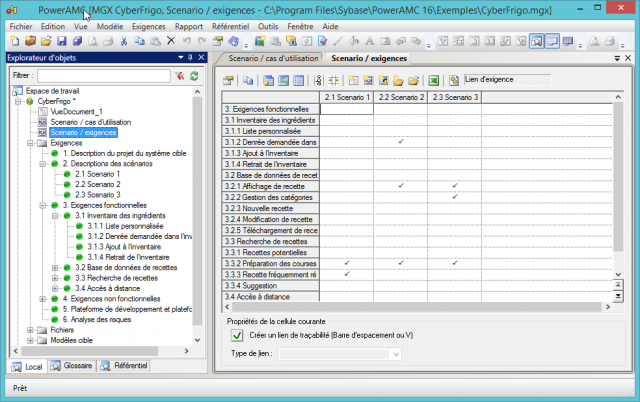
Task: Toggle check at 3.1.2 Denrée row, Scenario 2
Action: [x=401, y=142]
